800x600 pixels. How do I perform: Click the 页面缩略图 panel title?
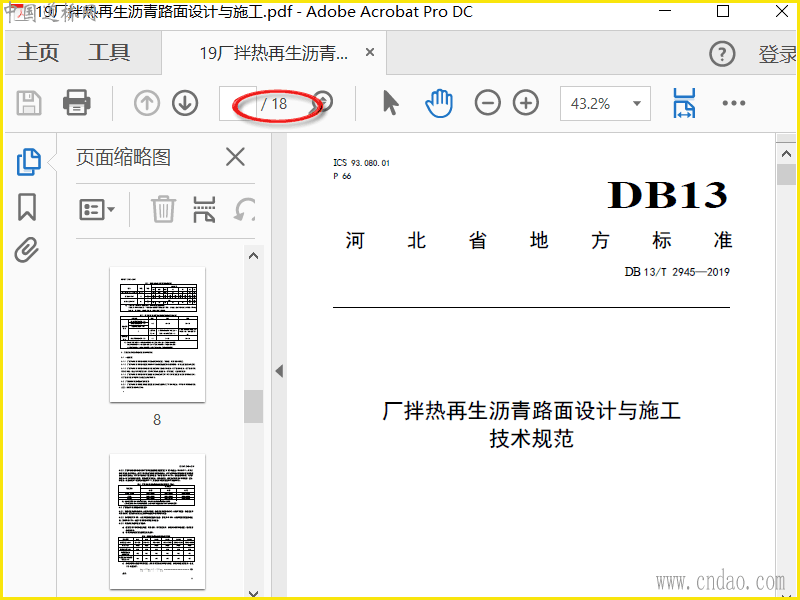[123, 157]
